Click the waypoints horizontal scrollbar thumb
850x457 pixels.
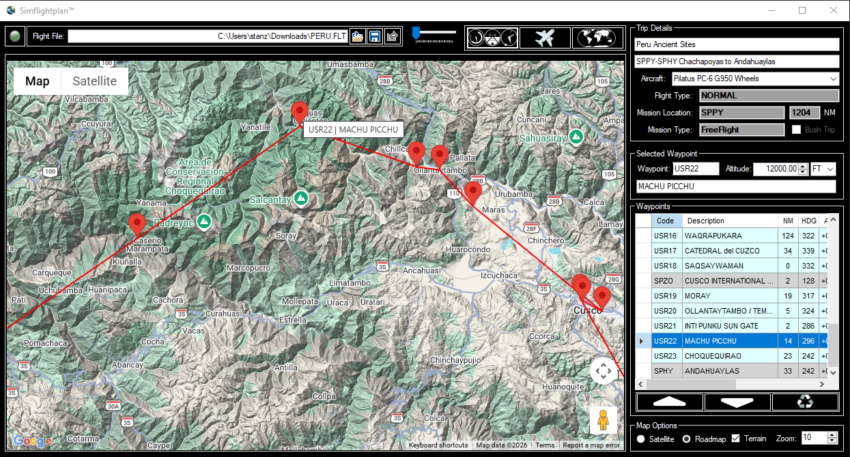(x=691, y=384)
